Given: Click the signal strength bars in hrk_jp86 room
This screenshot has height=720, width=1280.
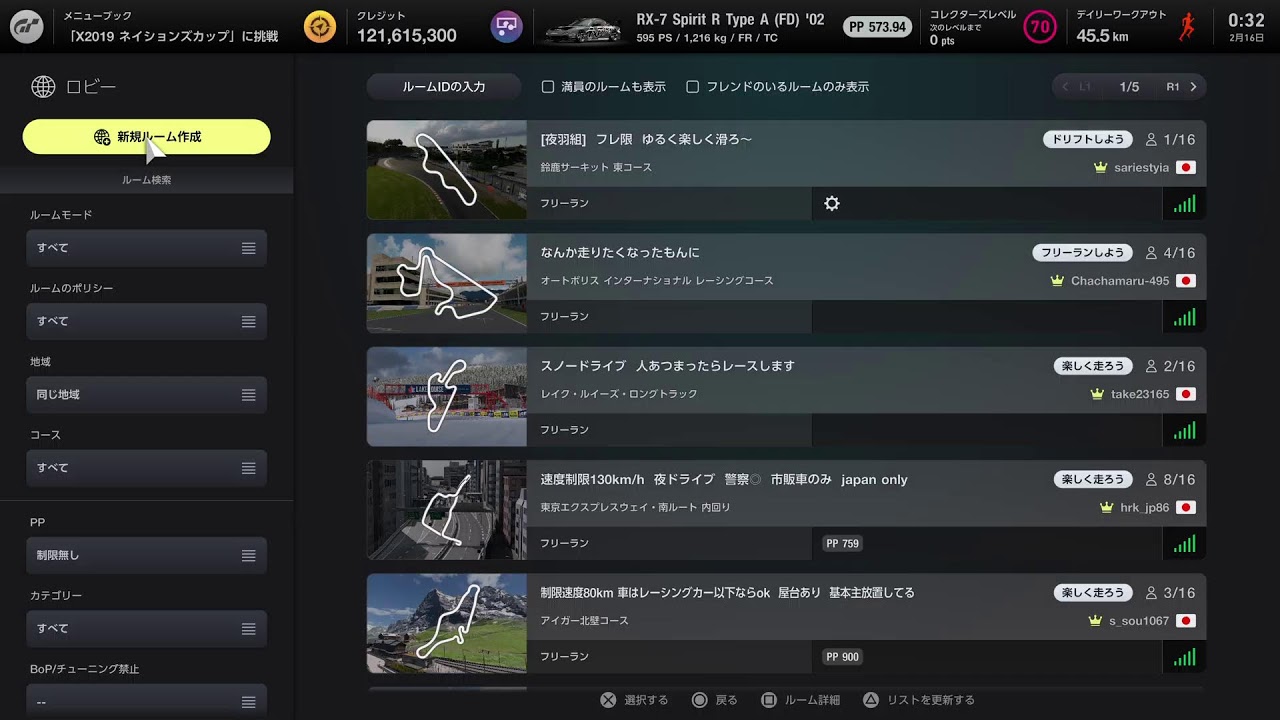Looking at the screenshot, I should (x=1184, y=544).
